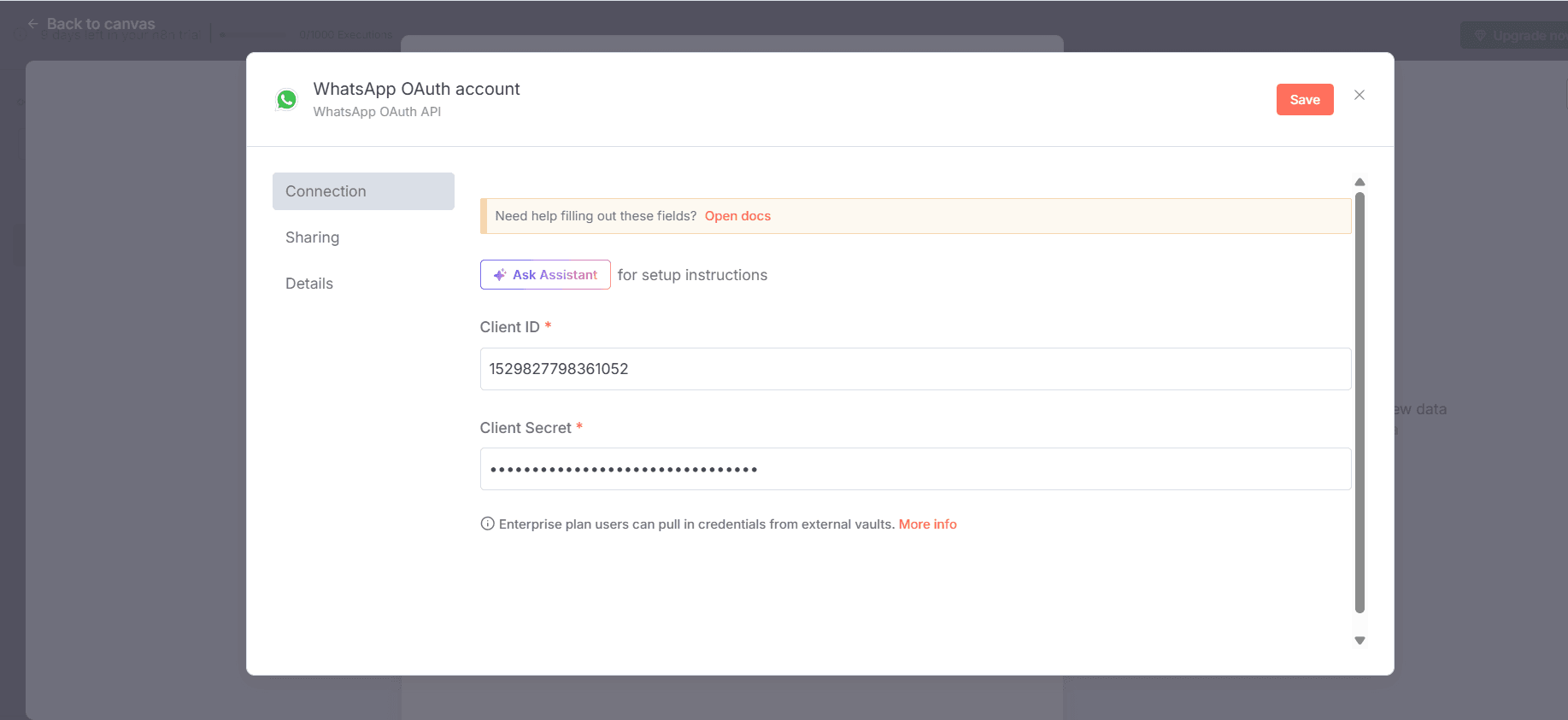Save the WhatsApp OAuth credential
Screen dimensions: 1568x720
(1304, 100)
